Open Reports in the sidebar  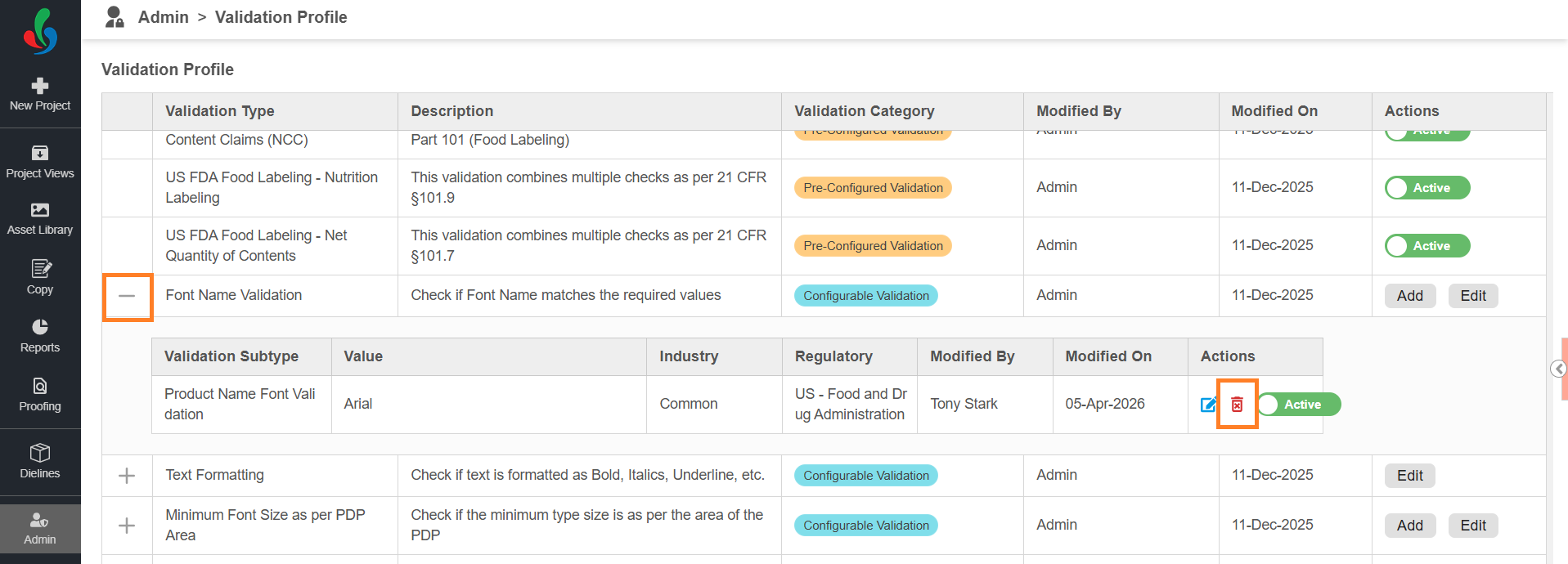point(40,336)
